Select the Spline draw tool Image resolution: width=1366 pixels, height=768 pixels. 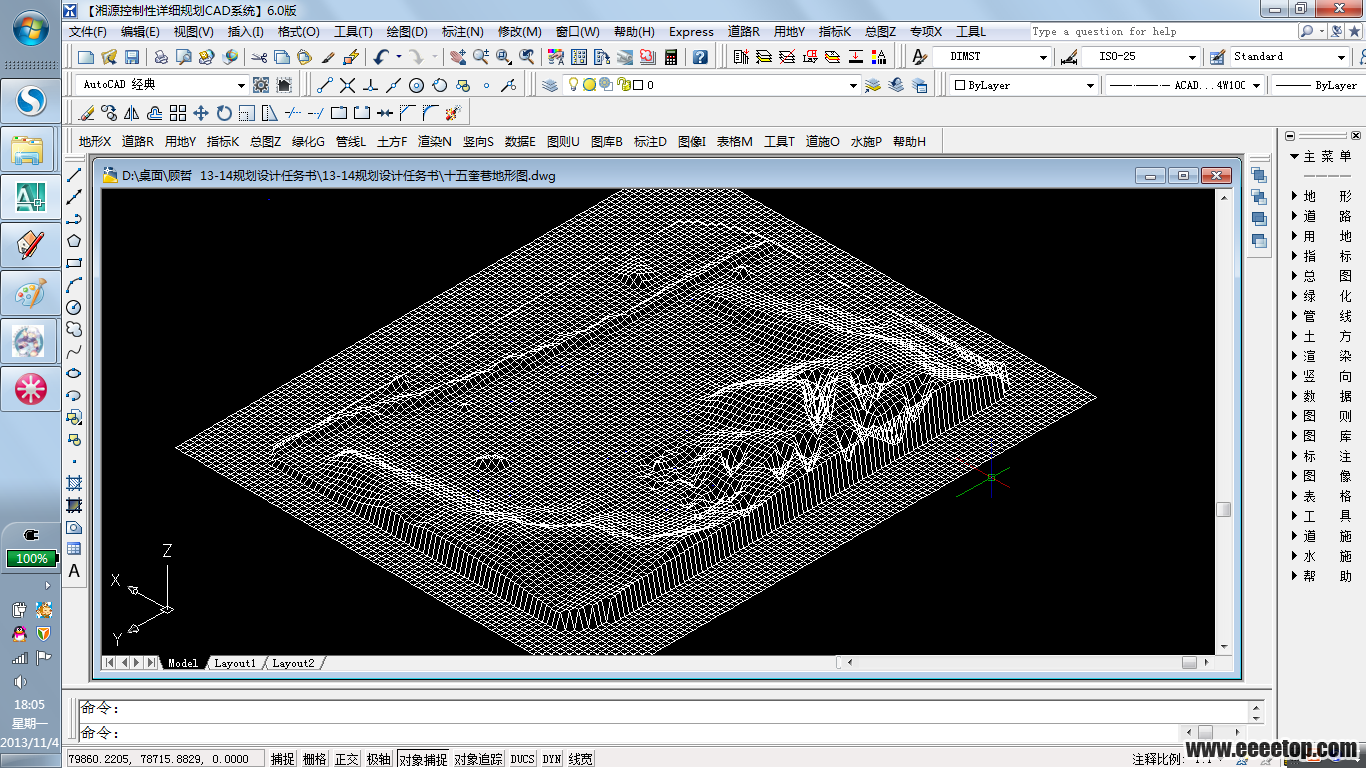pyautogui.click(x=74, y=351)
